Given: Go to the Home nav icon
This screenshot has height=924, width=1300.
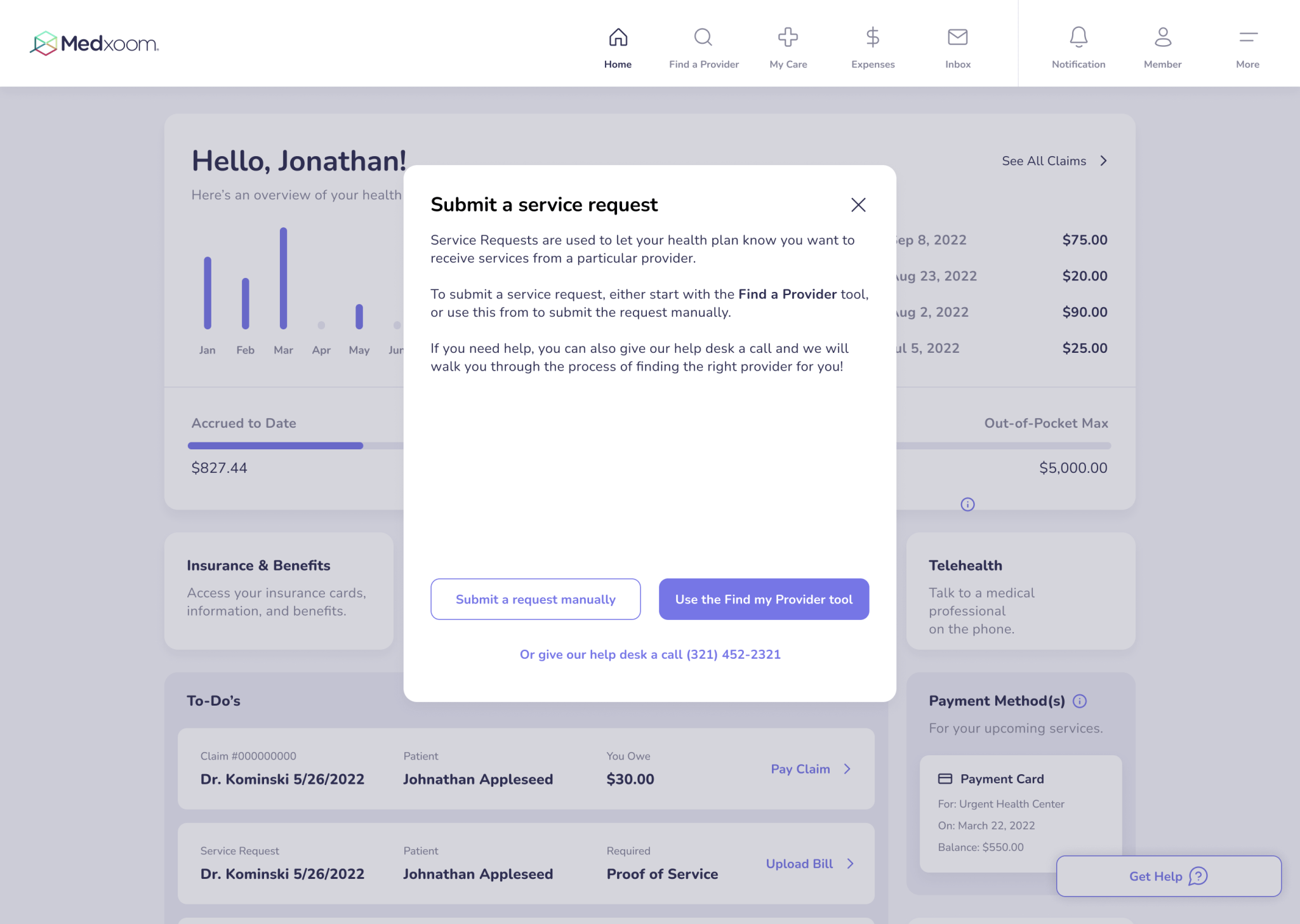Looking at the screenshot, I should click(618, 37).
